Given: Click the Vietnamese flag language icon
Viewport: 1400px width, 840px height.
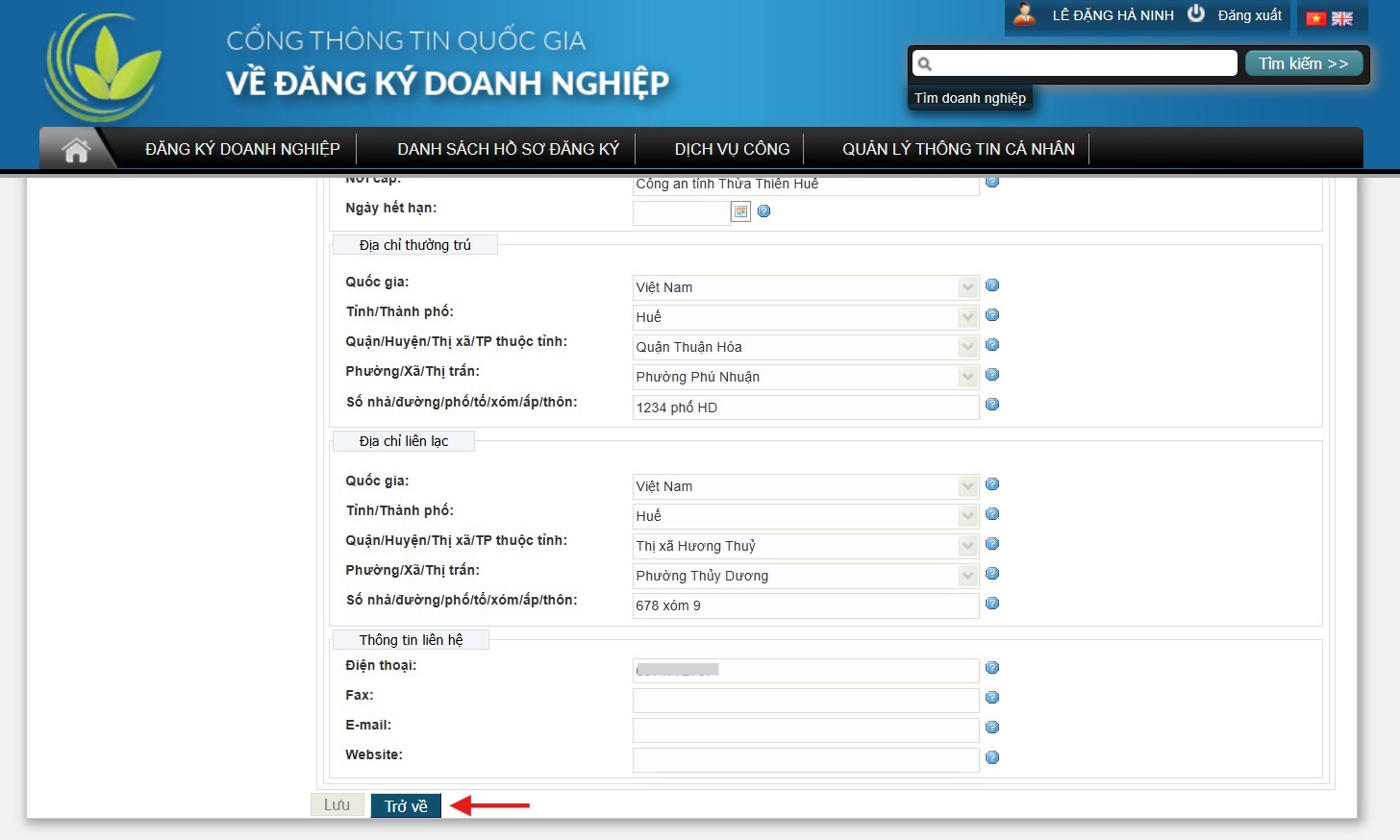Looking at the screenshot, I should point(1316,18).
